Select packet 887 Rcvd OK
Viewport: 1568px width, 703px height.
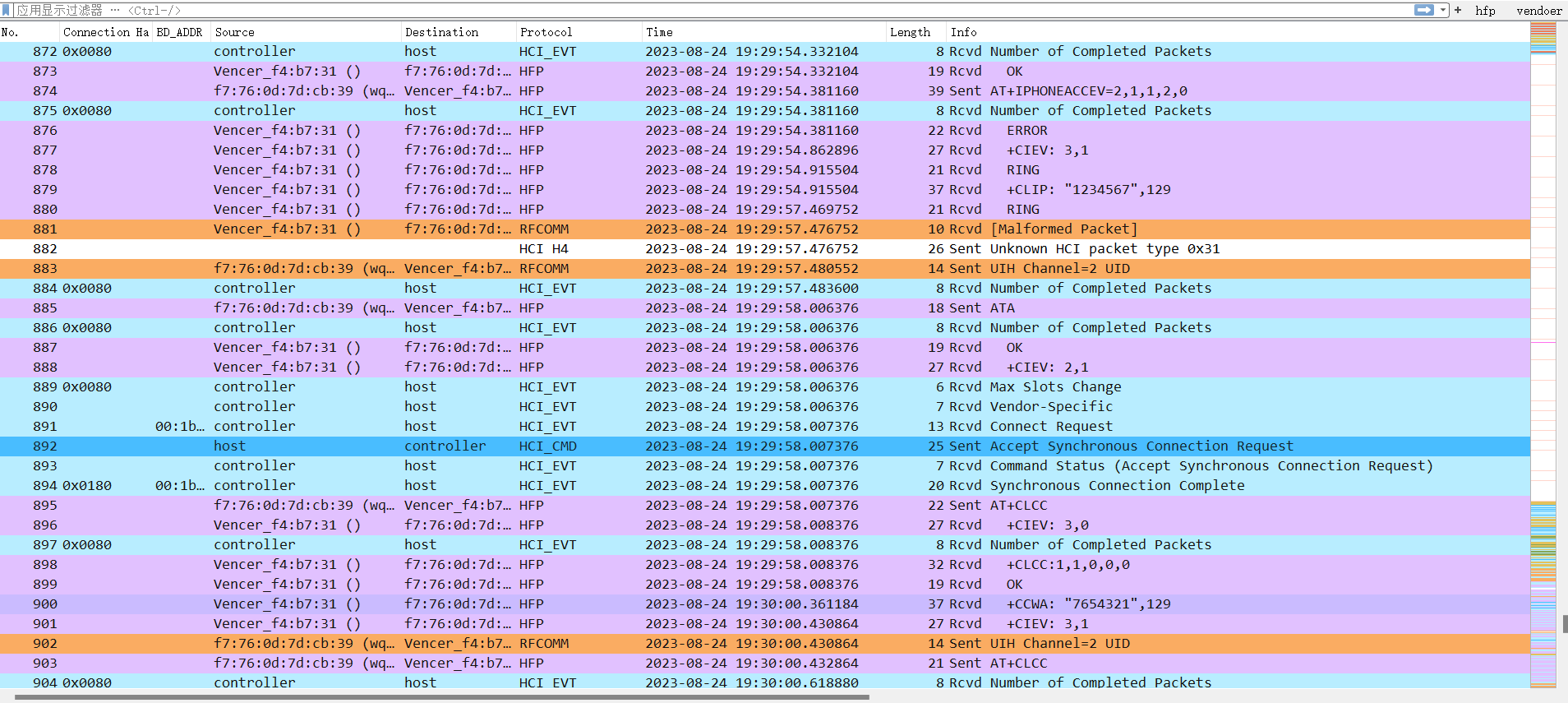(x=764, y=347)
